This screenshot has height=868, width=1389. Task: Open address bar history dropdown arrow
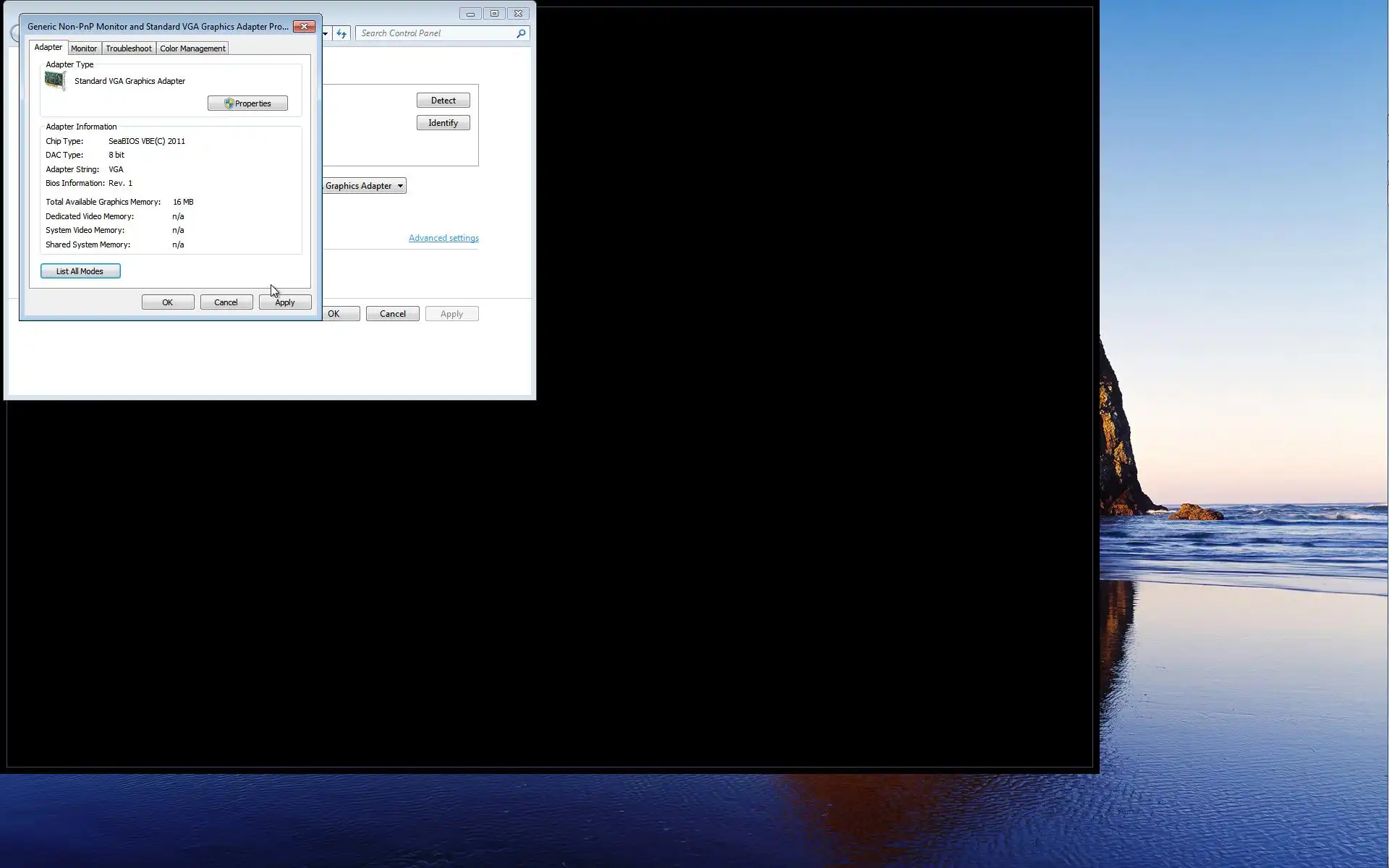326,33
